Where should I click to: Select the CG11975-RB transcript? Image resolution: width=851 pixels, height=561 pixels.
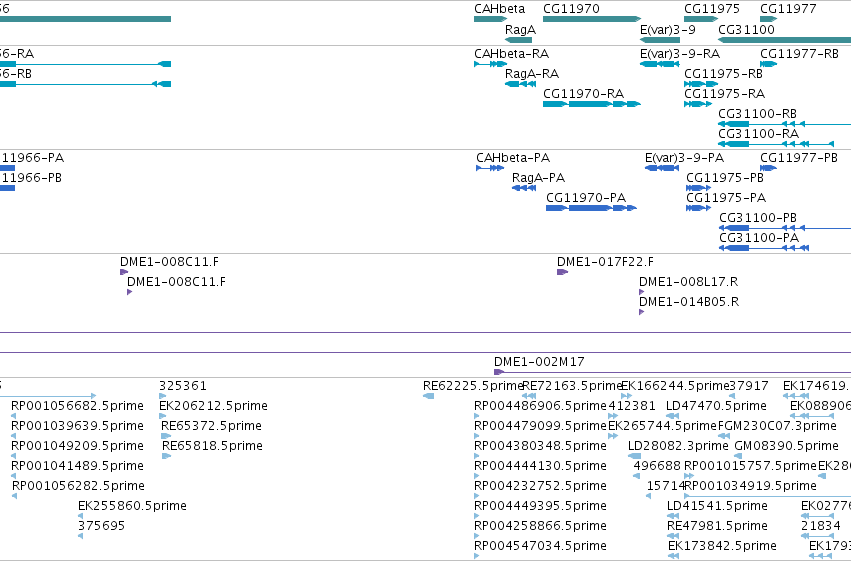[x=701, y=84]
